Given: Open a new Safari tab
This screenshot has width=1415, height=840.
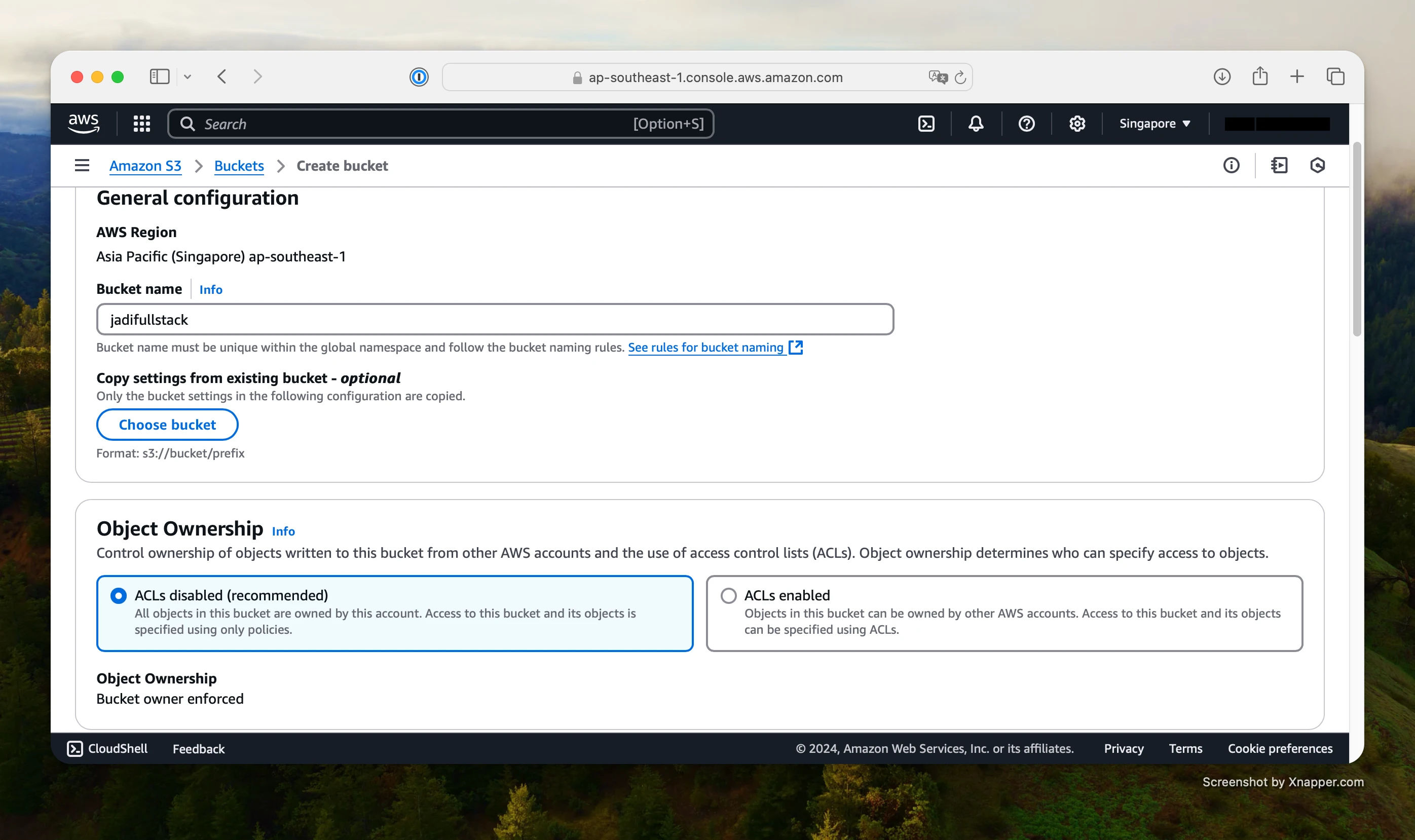Looking at the screenshot, I should 1297,77.
